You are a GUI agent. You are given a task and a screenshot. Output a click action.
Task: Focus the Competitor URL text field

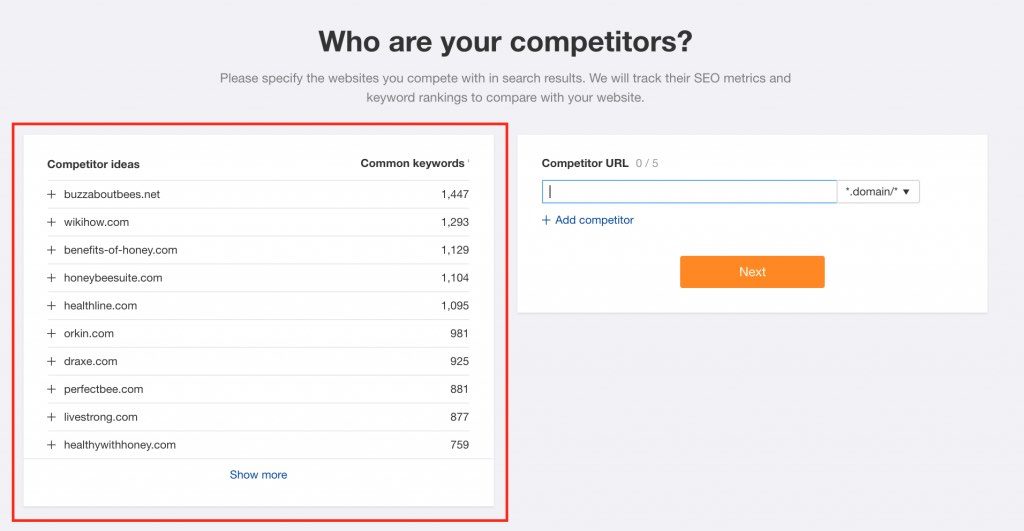(689, 192)
